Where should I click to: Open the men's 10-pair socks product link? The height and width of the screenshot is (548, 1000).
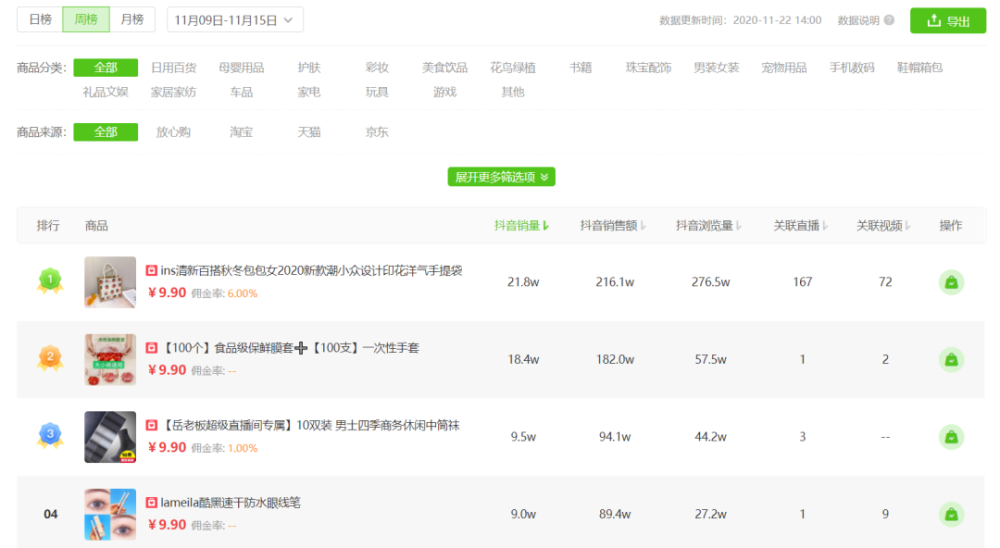[311, 426]
